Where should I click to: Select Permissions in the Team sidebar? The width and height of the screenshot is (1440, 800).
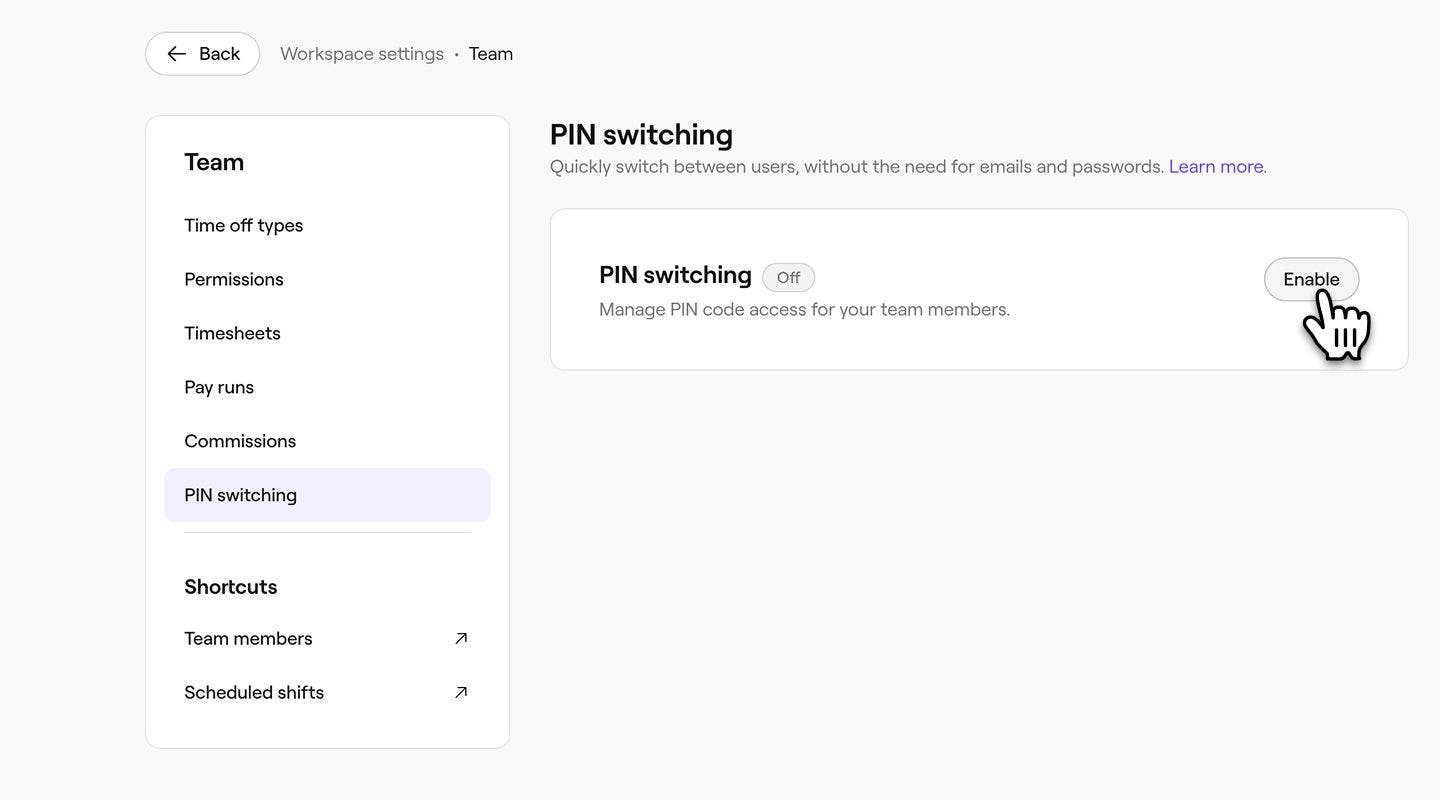coord(234,279)
